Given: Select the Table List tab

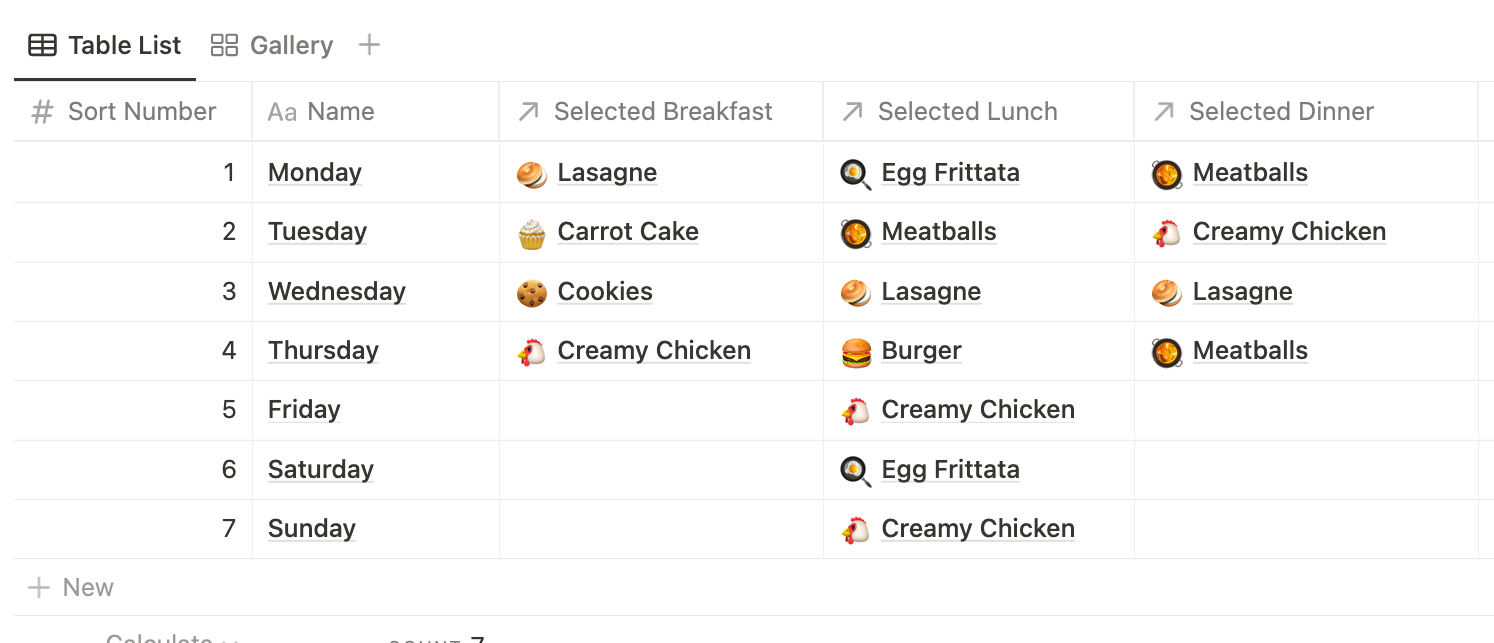Looking at the screenshot, I should point(124,45).
